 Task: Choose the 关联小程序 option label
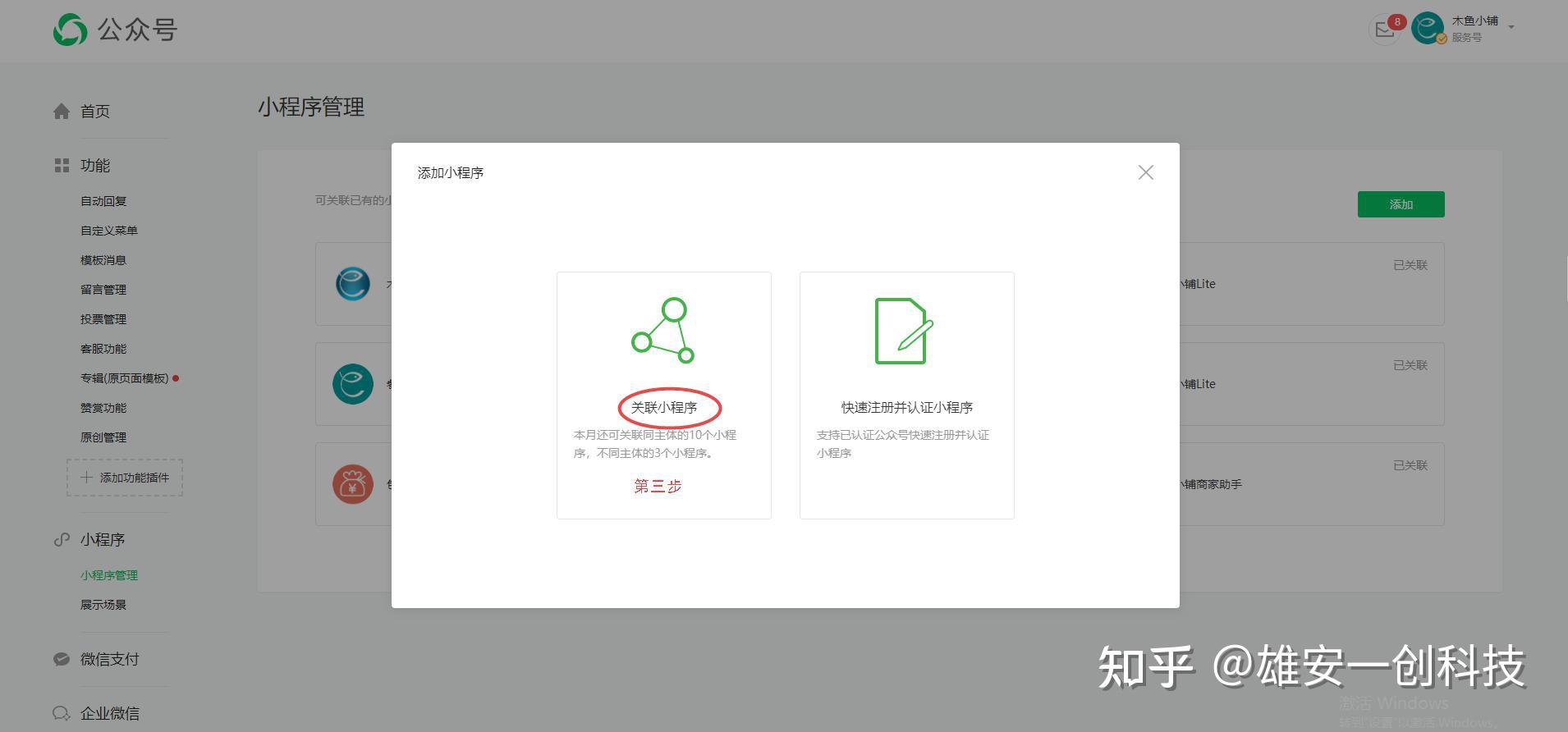point(664,407)
